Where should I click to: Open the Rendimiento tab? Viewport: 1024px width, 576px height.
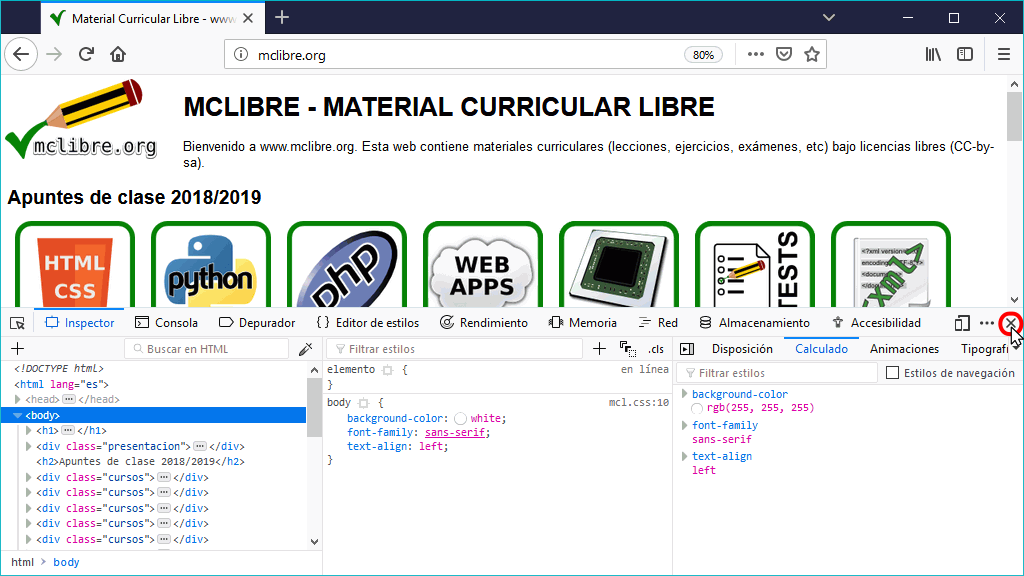coord(483,323)
